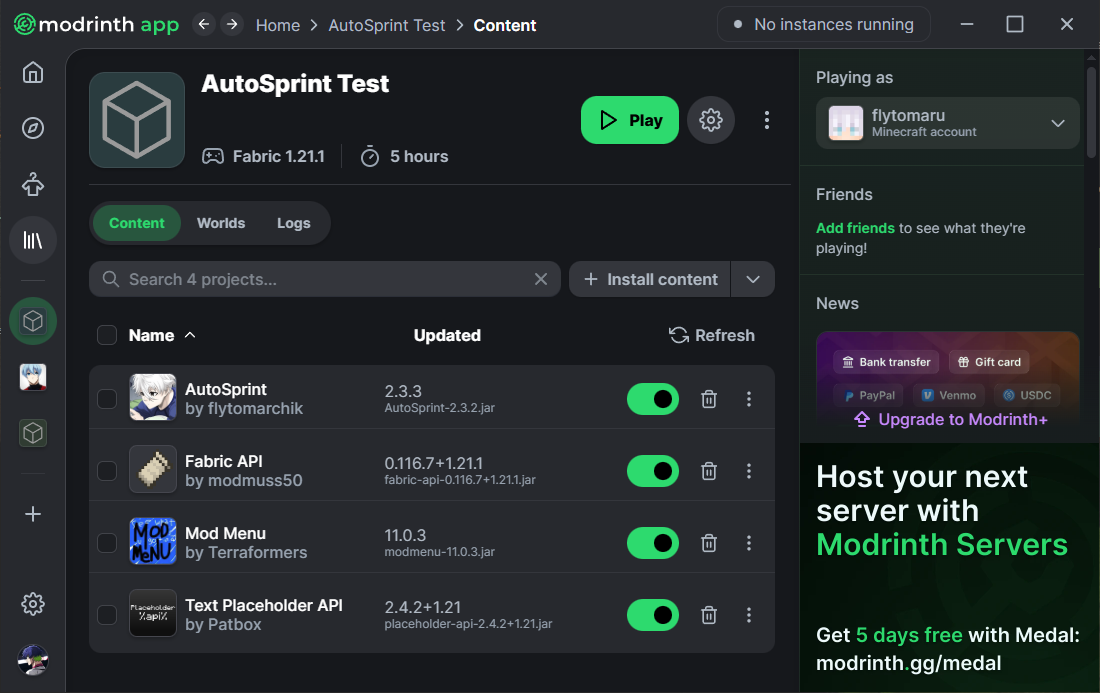Disable the Mod Menu toggle
Screen dimensions: 1100x693
pyautogui.click(x=652, y=543)
